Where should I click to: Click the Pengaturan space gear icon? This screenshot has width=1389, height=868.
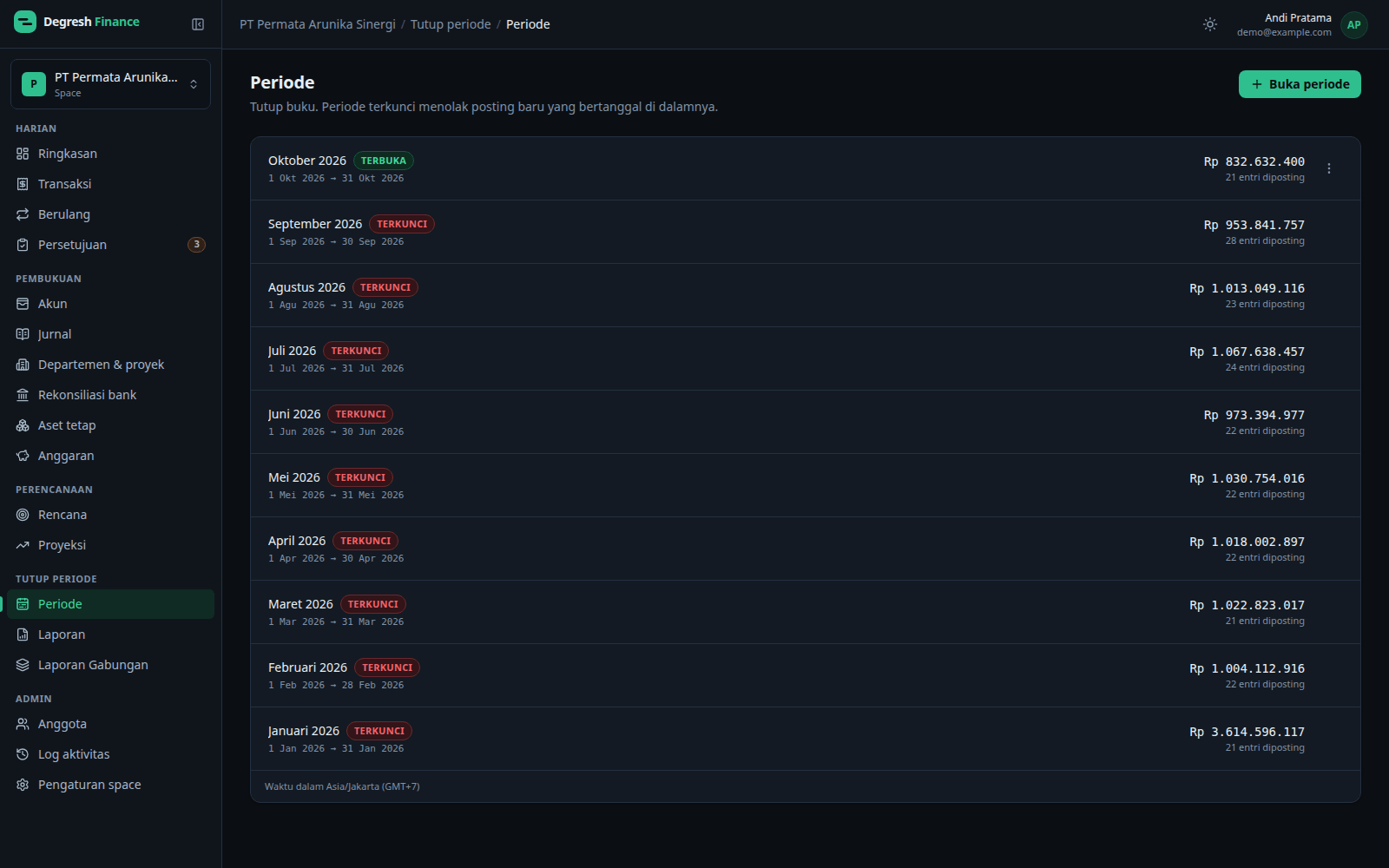[x=23, y=785]
